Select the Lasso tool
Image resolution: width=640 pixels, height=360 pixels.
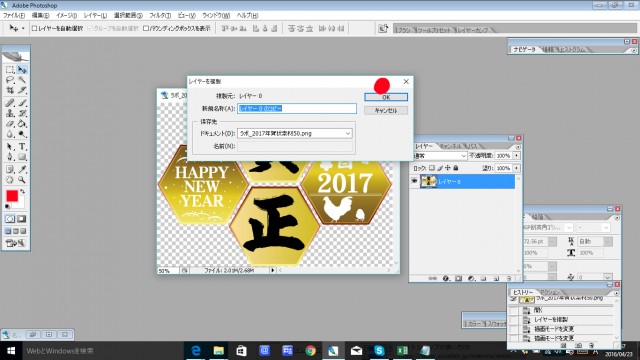point(10,80)
